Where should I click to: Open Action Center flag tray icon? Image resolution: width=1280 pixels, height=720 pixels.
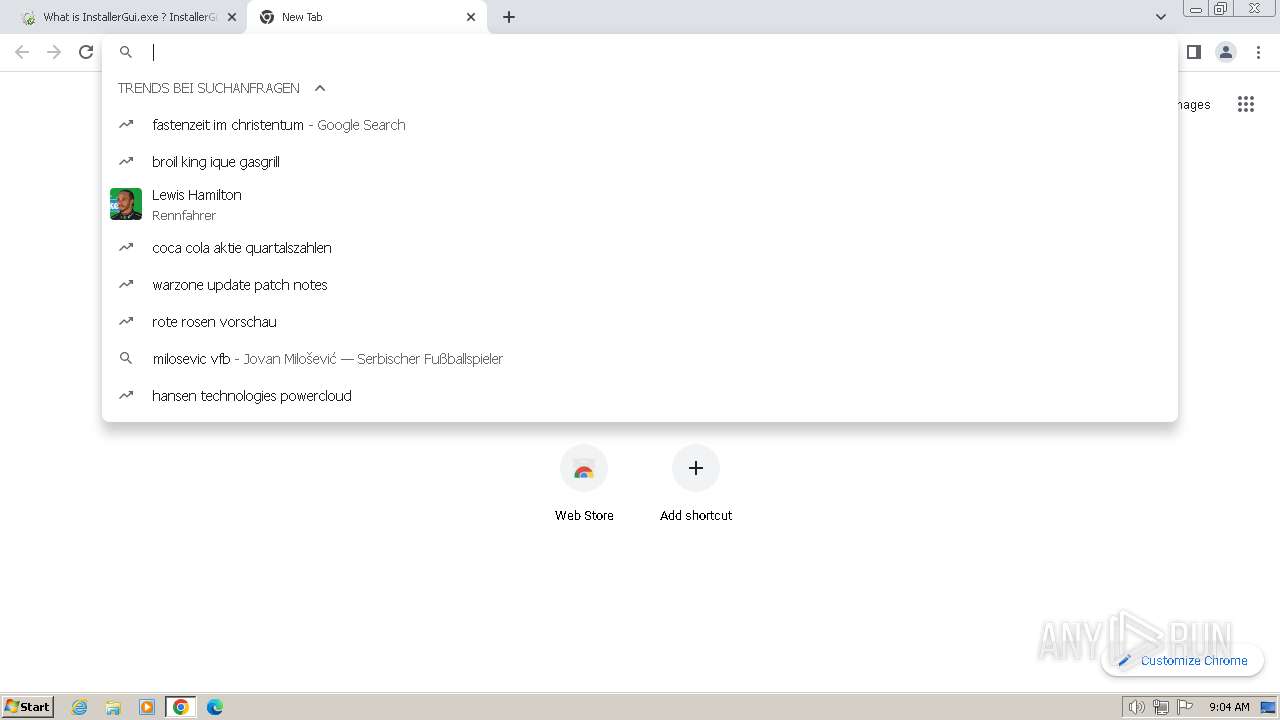click(x=1185, y=707)
